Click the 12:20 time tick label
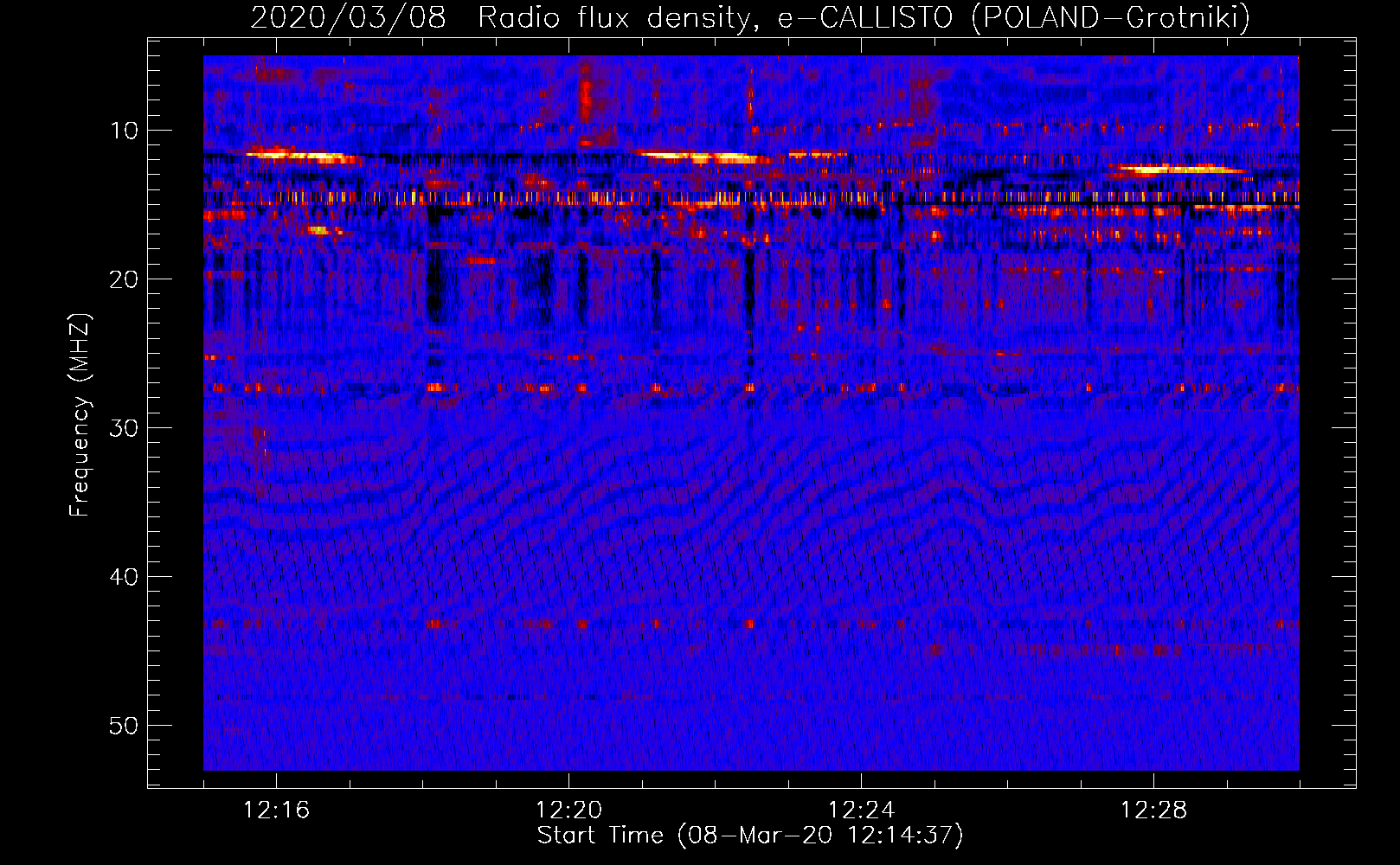The height and width of the screenshot is (865, 1400). (568, 811)
